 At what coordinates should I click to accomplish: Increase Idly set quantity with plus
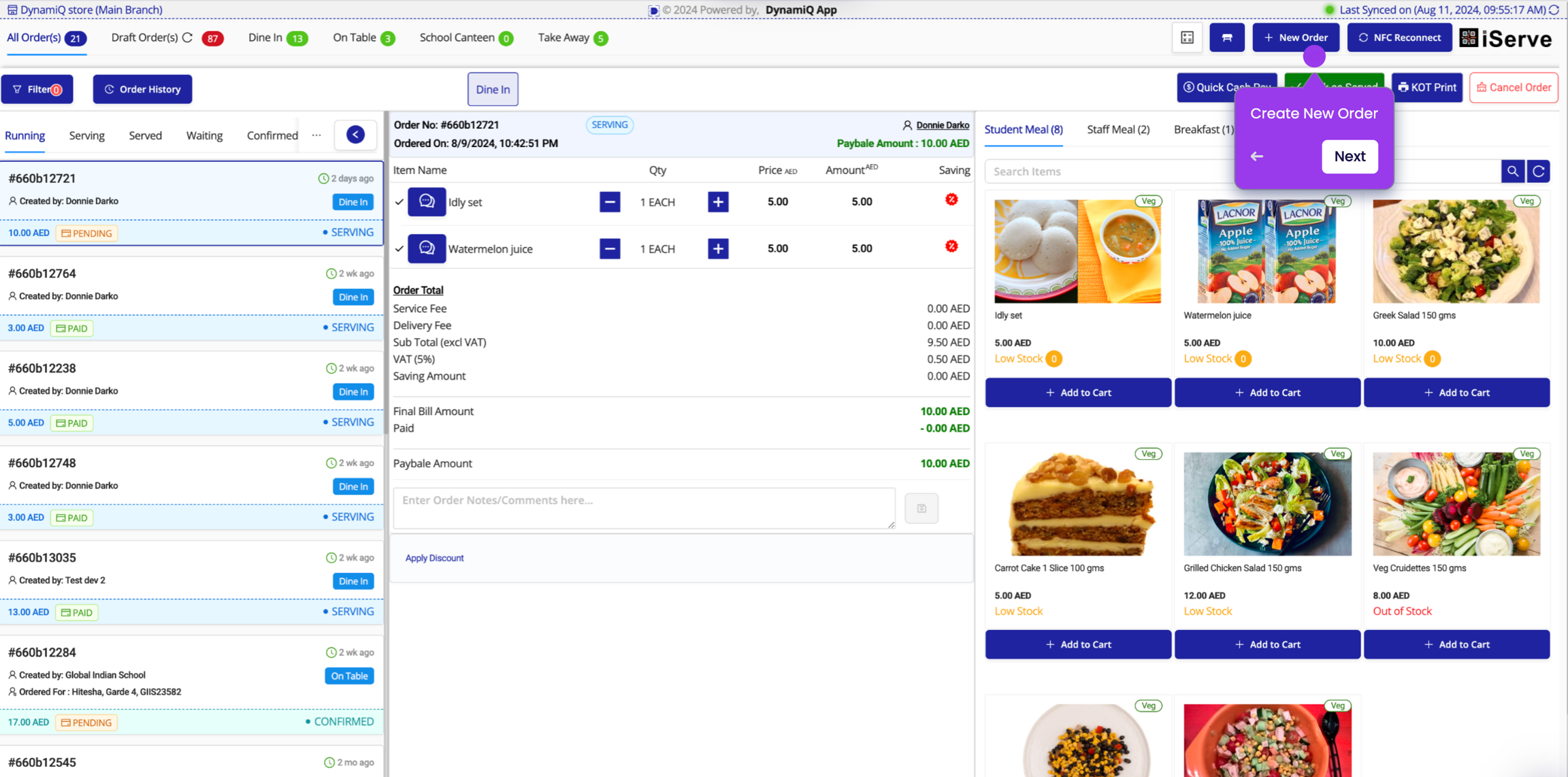[x=718, y=202]
